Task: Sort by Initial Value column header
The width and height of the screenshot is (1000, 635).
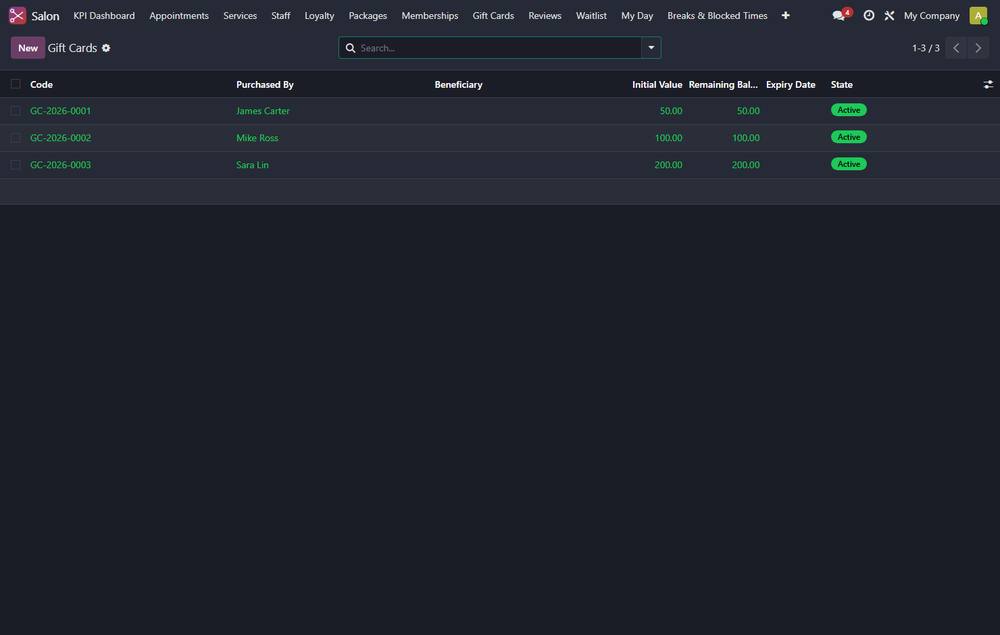Action: coord(657,84)
